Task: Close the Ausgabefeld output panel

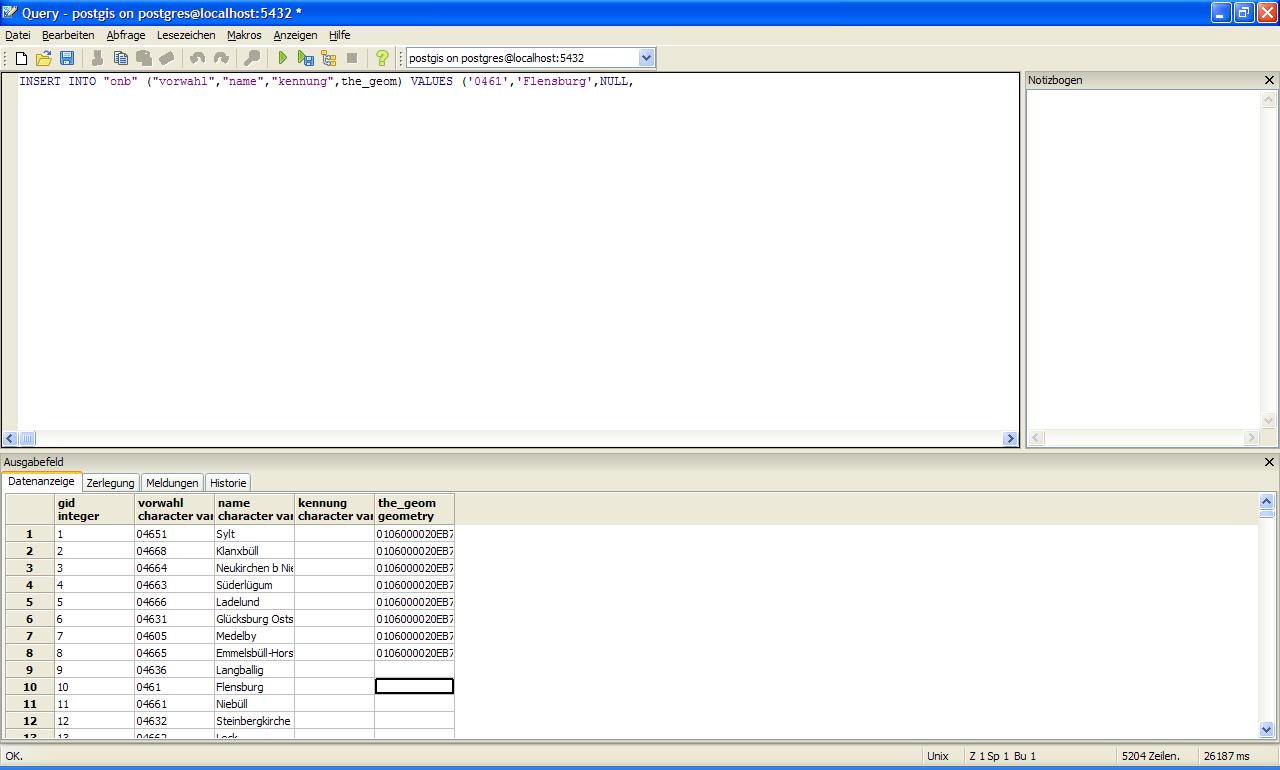Action: (x=1270, y=462)
